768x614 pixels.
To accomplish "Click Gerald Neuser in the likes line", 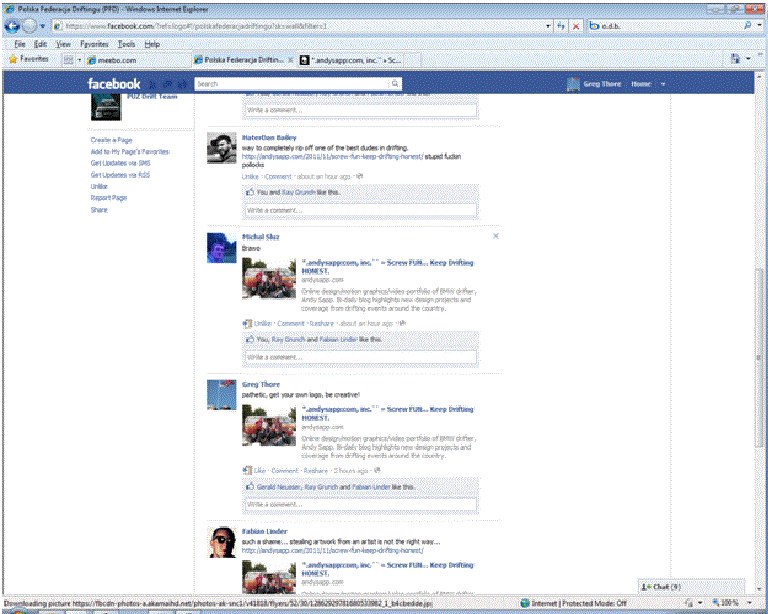I will 279,487.
